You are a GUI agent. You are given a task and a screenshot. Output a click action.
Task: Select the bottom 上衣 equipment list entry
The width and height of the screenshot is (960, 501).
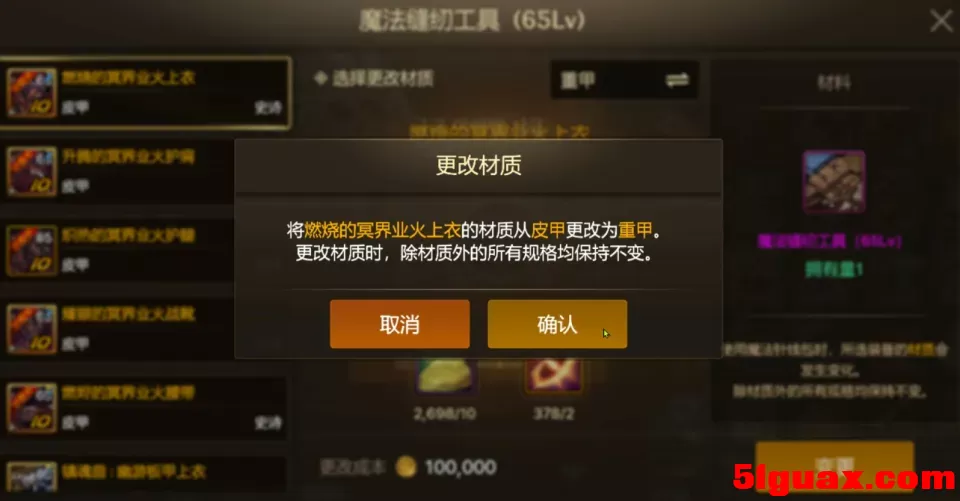point(145,475)
